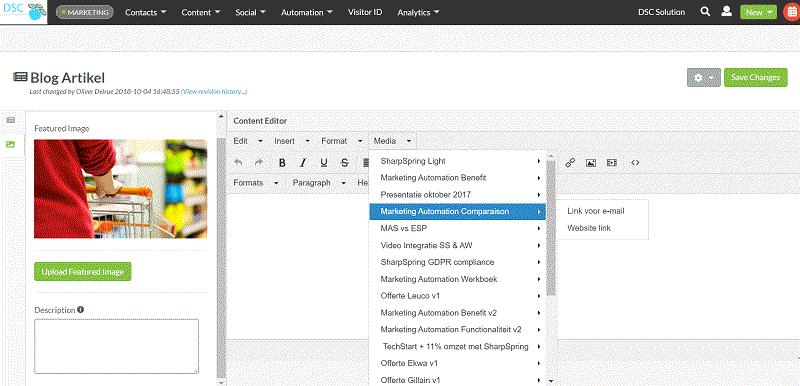Image resolution: width=800 pixels, height=386 pixels.
Task: Choose Website link submenu item
Action: (x=602, y=228)
